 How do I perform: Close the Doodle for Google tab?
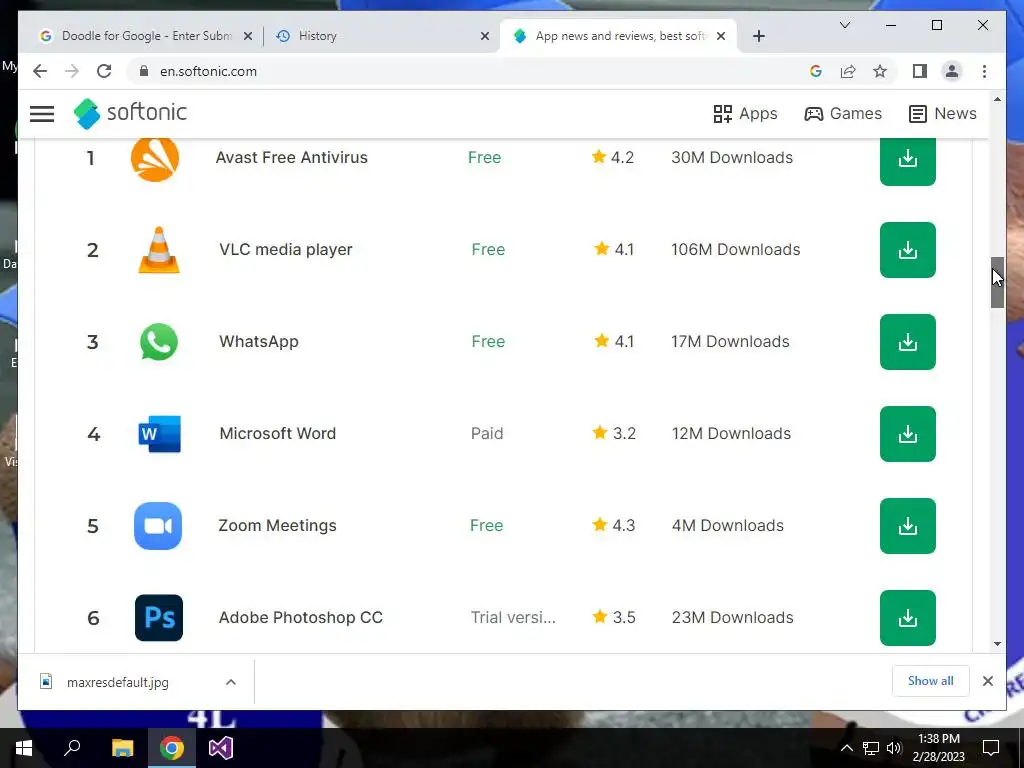[x=248, y=37]
